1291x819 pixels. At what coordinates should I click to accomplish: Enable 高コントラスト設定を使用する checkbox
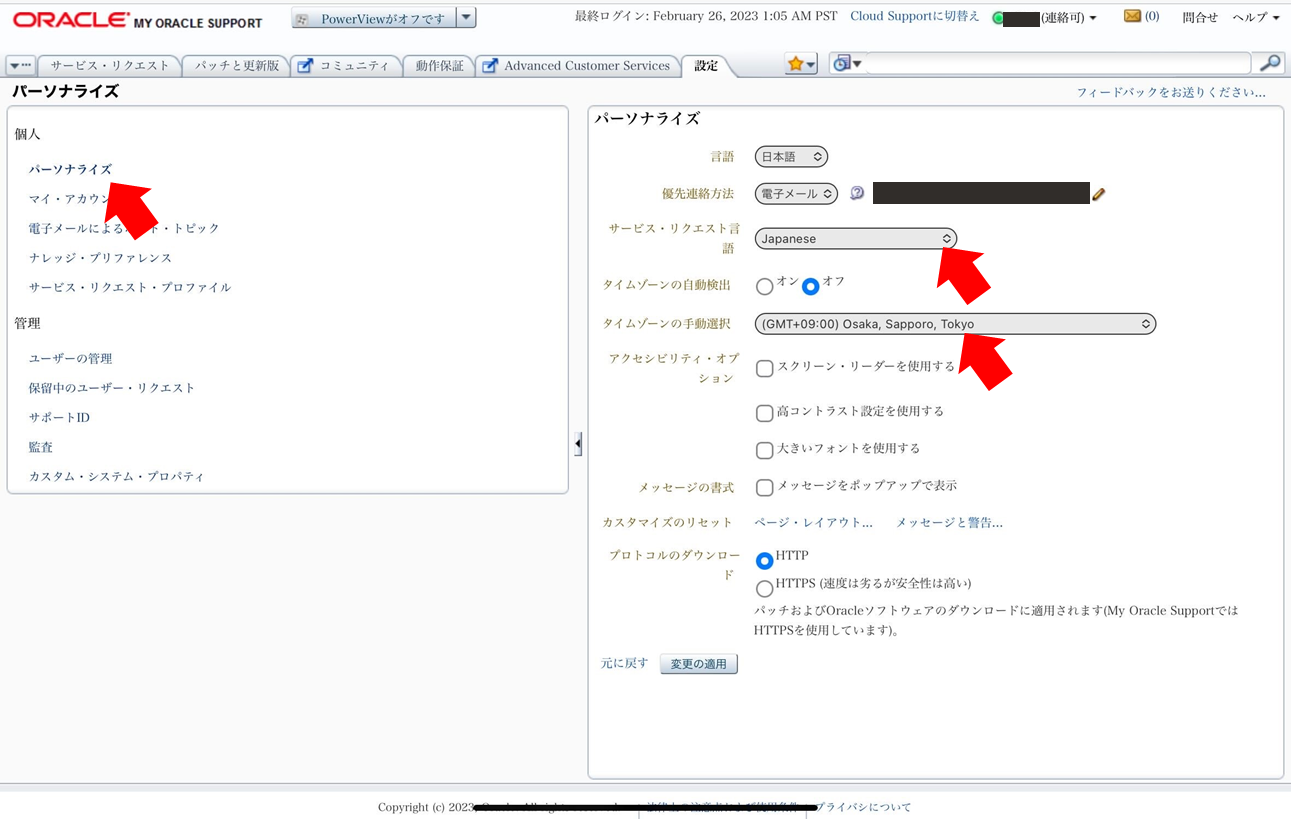pos(765,413)
